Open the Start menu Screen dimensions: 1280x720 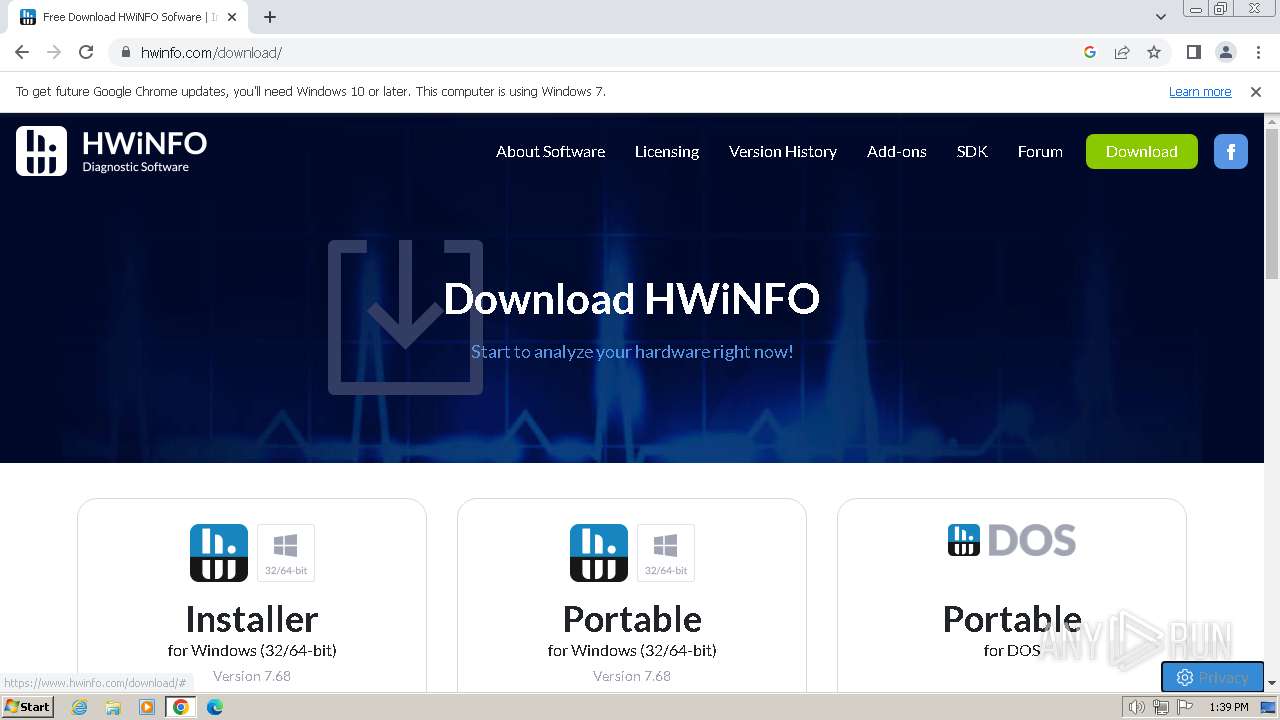click(27, 707)
